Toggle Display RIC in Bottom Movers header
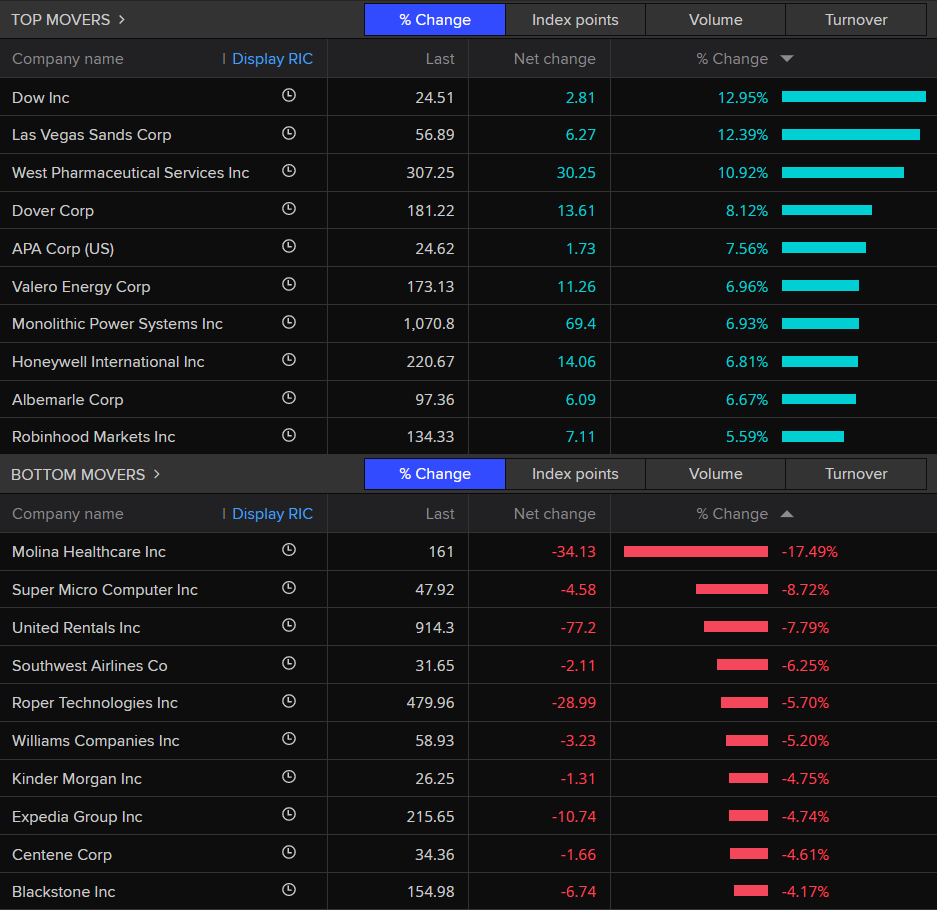 click(272, 514)
